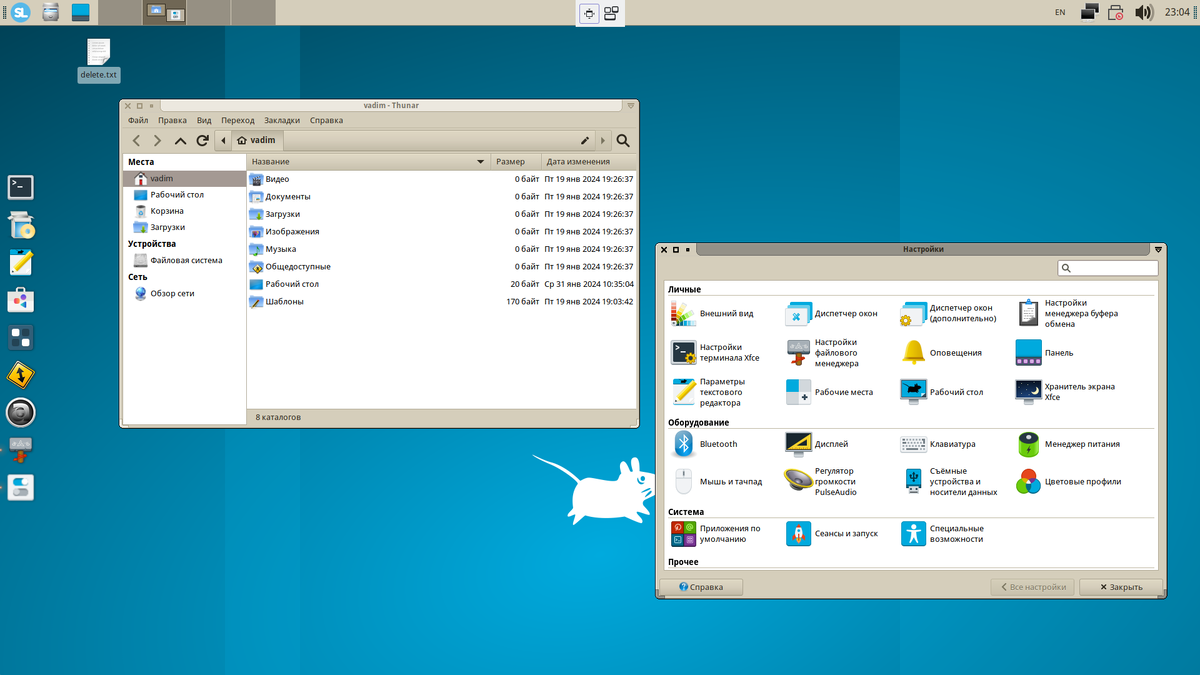Click sort arrow on Название column
1200x675 pixels.
point(480,161)
